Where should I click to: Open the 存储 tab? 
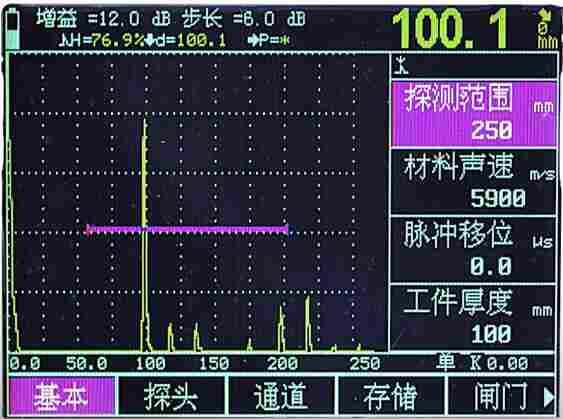pyautogui.click(x=391, y=396)
